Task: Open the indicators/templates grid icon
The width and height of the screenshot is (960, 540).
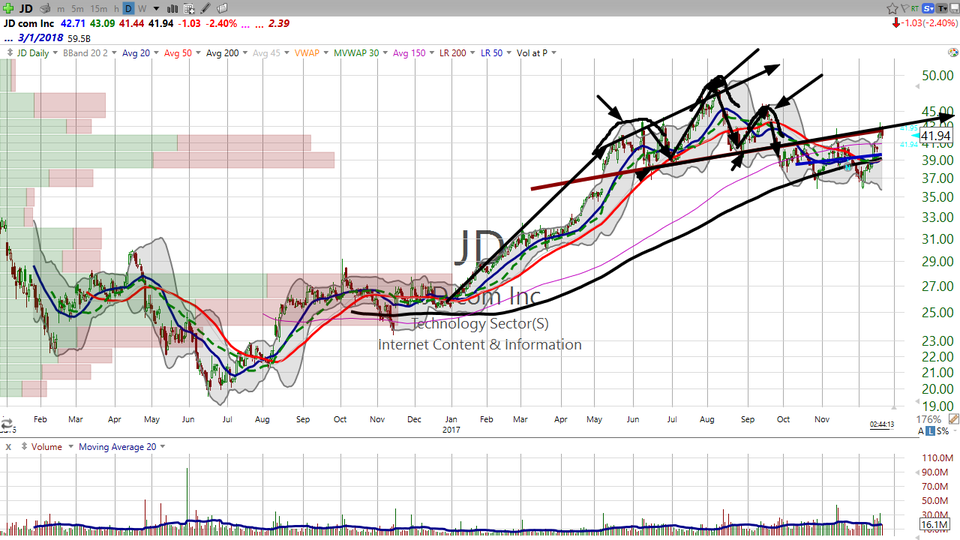Action: click(189, 9)
